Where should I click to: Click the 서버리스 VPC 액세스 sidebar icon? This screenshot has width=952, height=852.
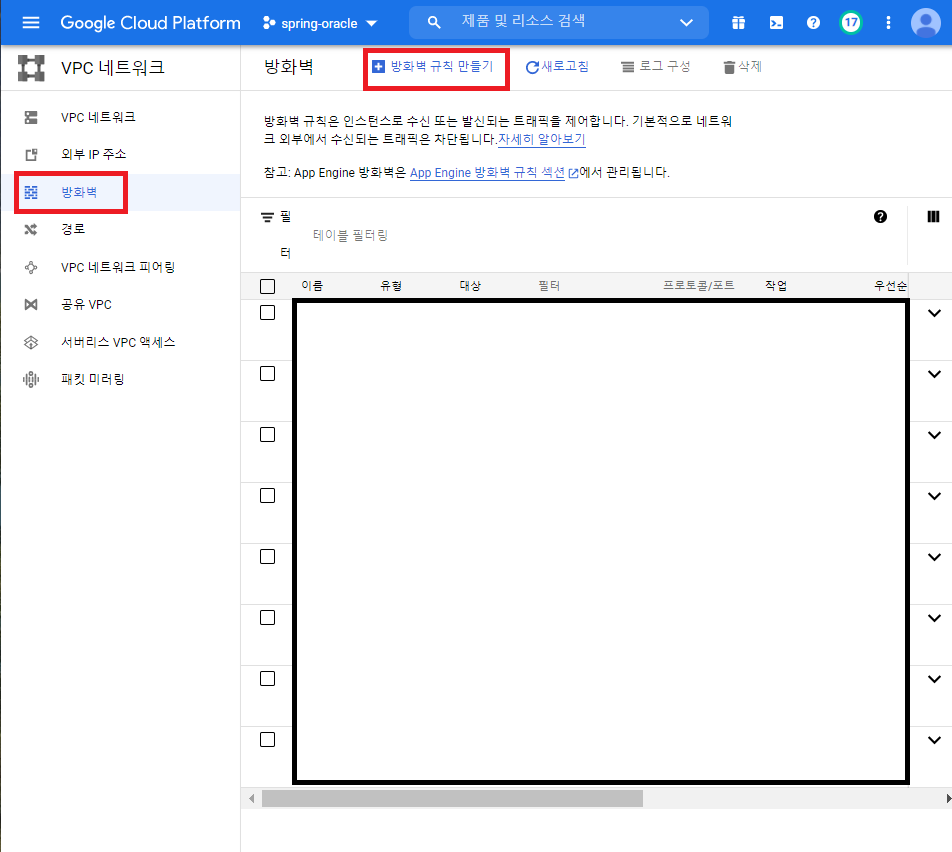(x=31, y=343)
